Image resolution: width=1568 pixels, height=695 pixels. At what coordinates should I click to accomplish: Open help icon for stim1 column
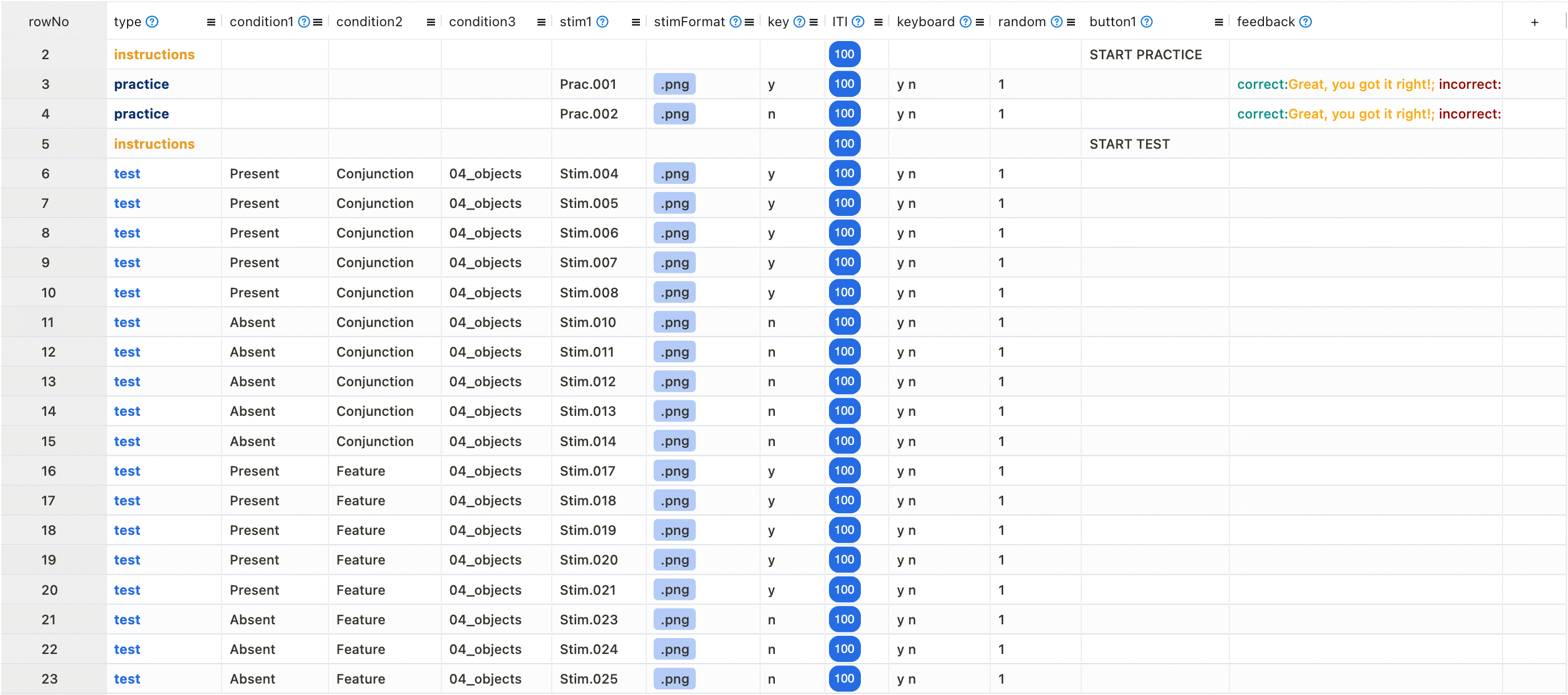(602, 22)
